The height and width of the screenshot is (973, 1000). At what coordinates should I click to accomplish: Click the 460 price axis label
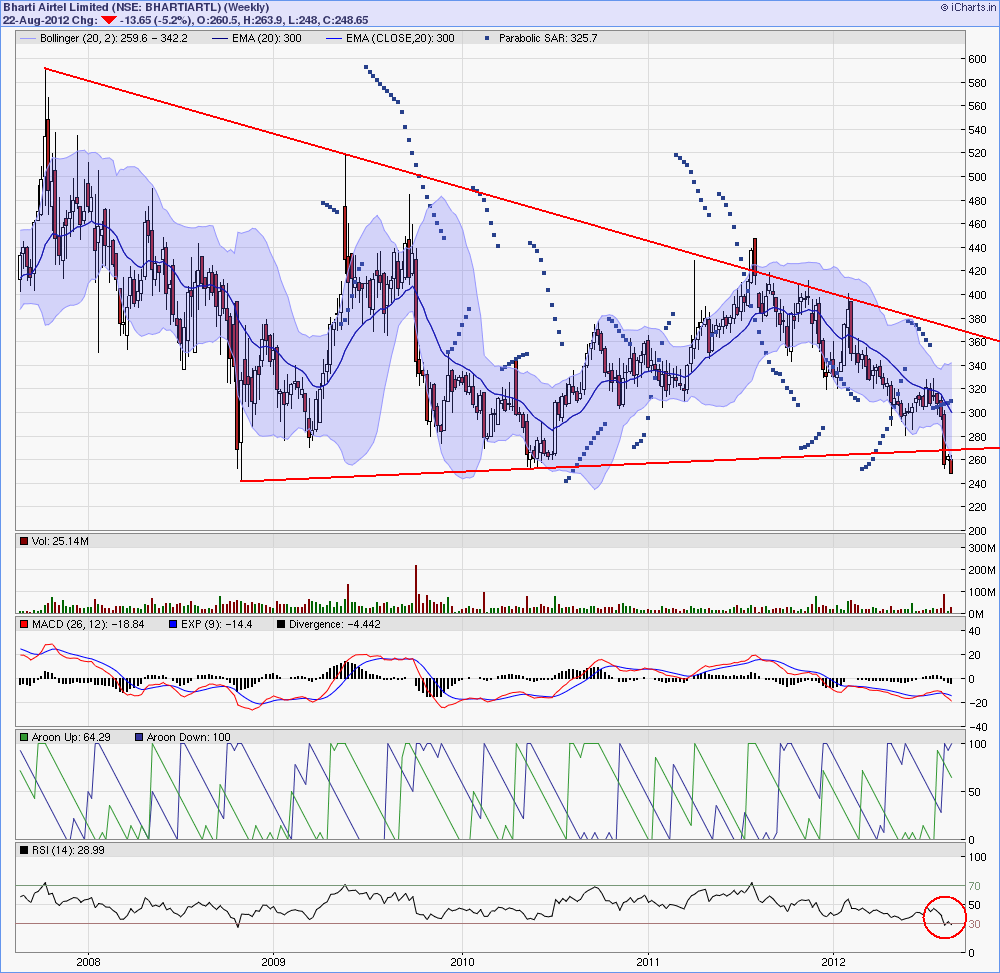pos(977,224)
